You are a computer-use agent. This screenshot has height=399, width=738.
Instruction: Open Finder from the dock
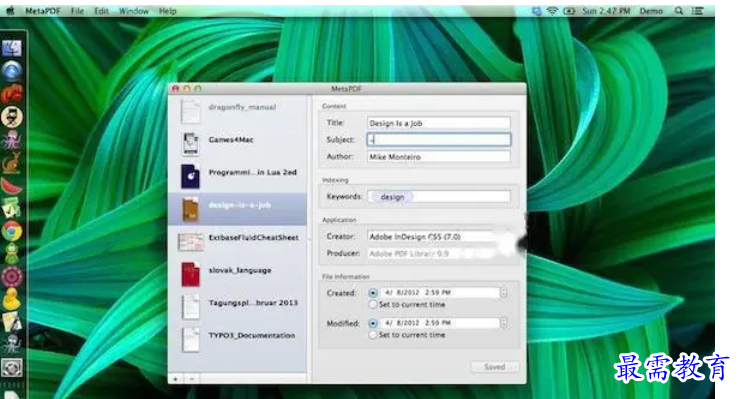12,48
